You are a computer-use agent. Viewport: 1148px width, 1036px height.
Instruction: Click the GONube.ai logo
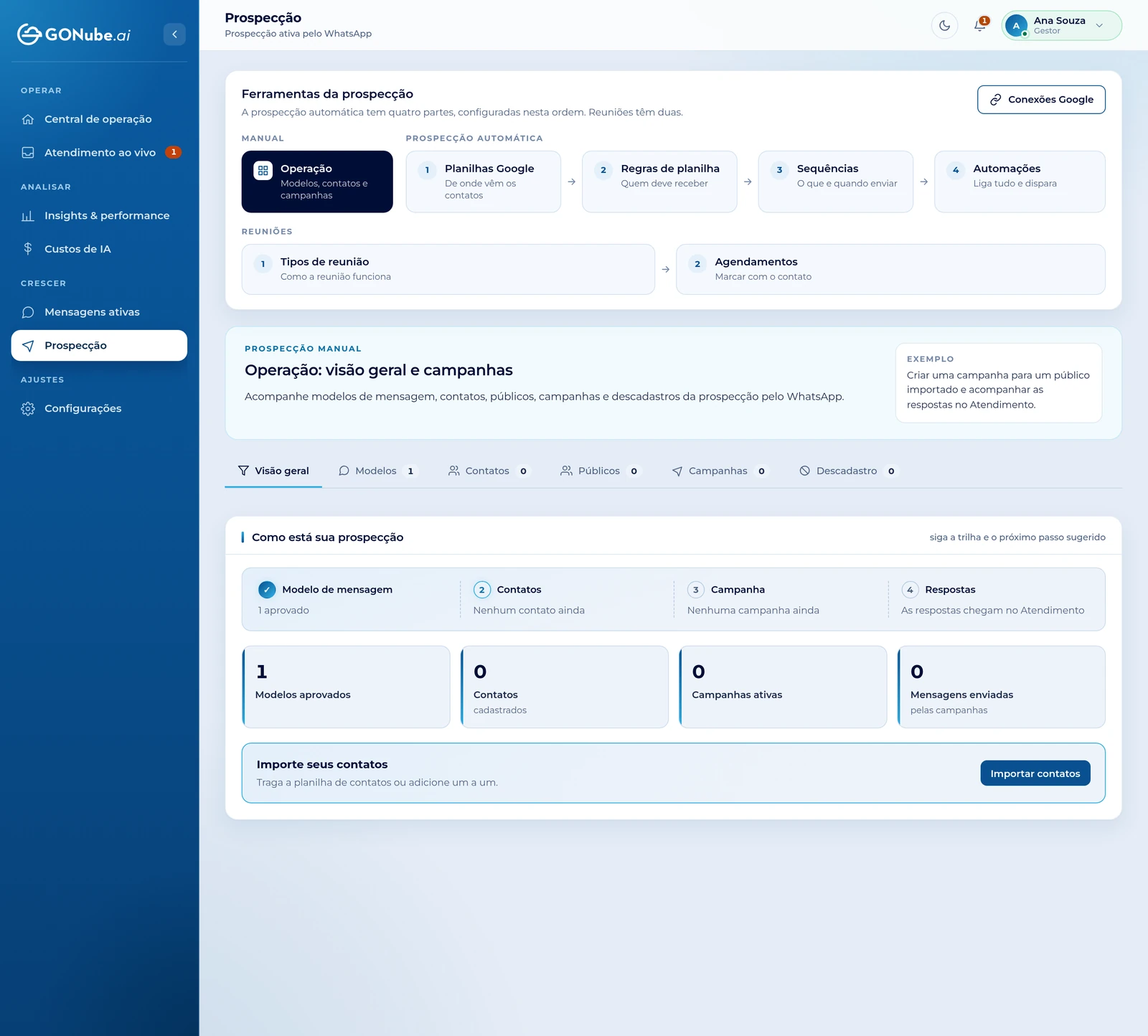(x=74, y=34)
